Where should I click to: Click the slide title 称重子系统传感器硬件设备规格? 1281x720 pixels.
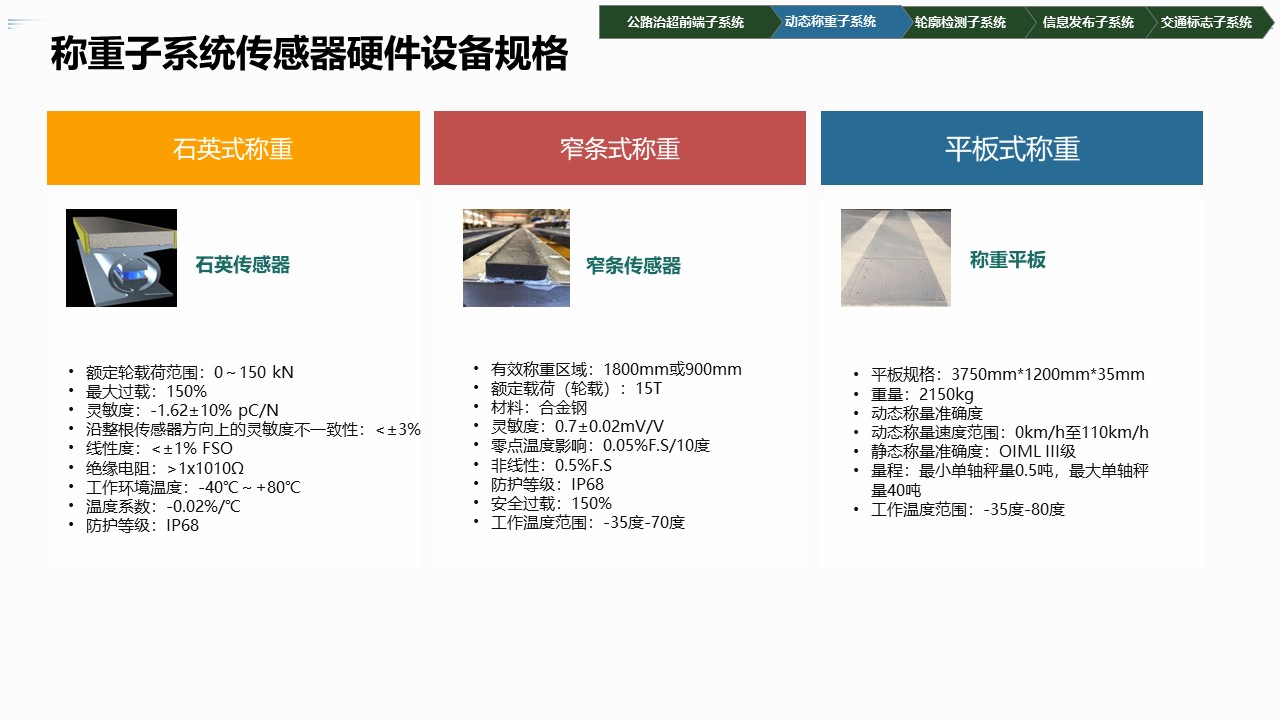[x=310, y=54]
